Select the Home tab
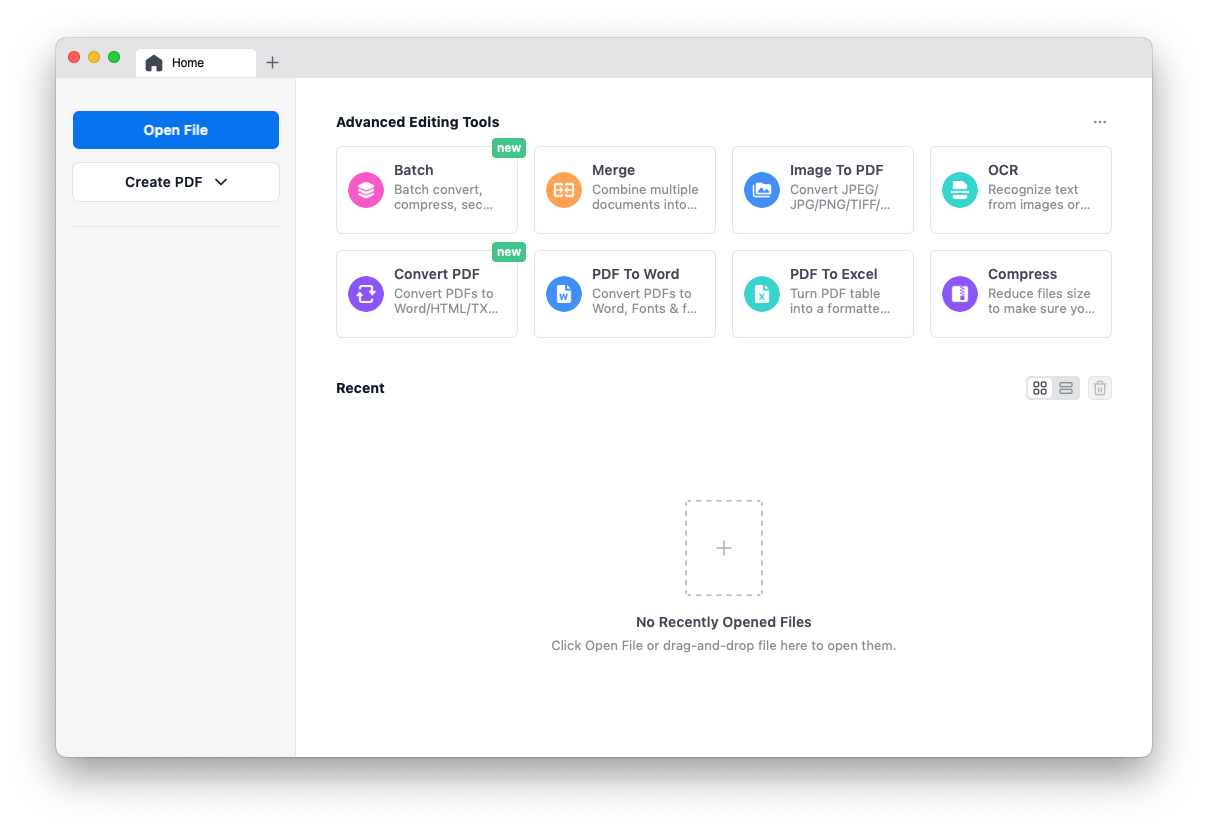Image resolution: width=1208 pixels, height=831 pixels. coord(195,62)
